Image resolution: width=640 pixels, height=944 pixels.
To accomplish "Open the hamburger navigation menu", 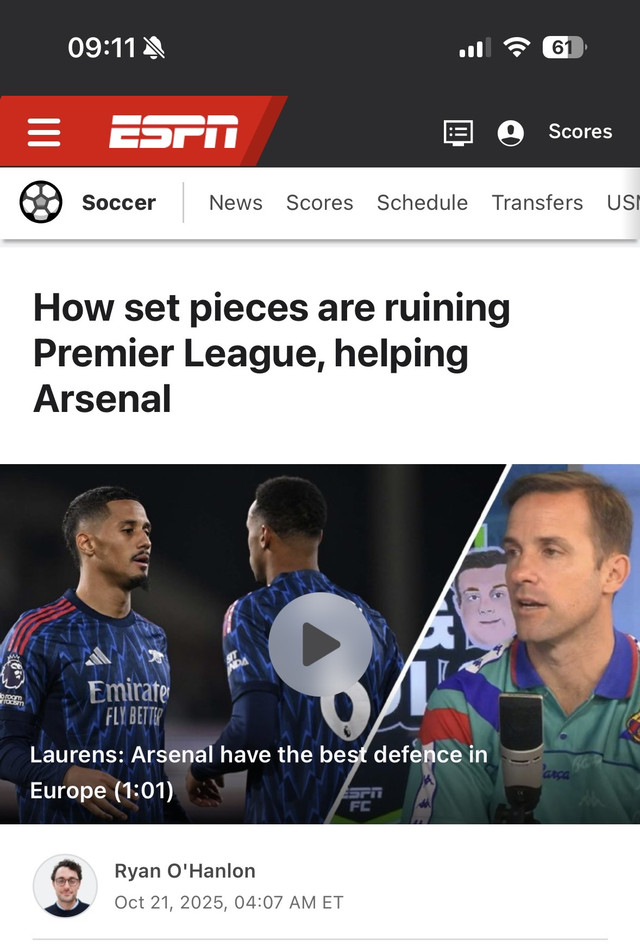I will pos(44,132).
